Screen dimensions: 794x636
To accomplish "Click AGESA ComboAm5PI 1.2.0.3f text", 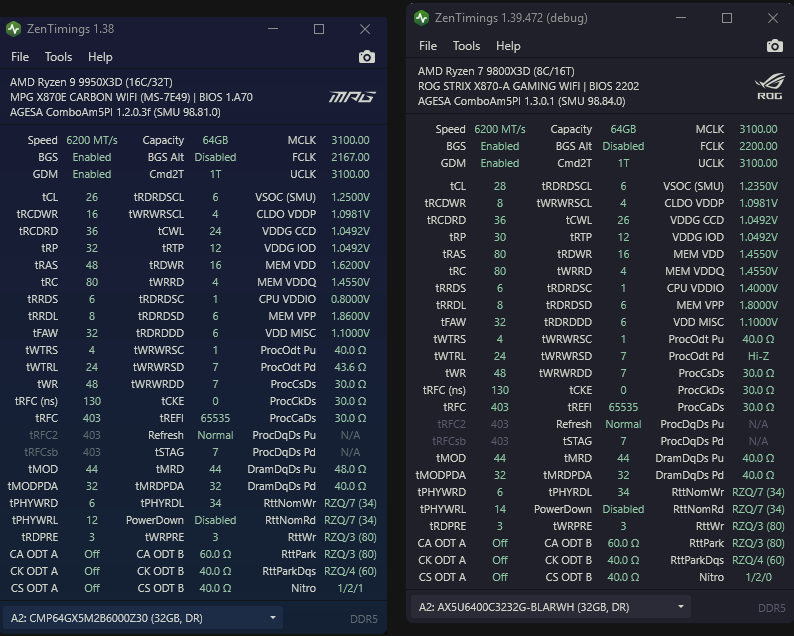I will coord(115,112).
